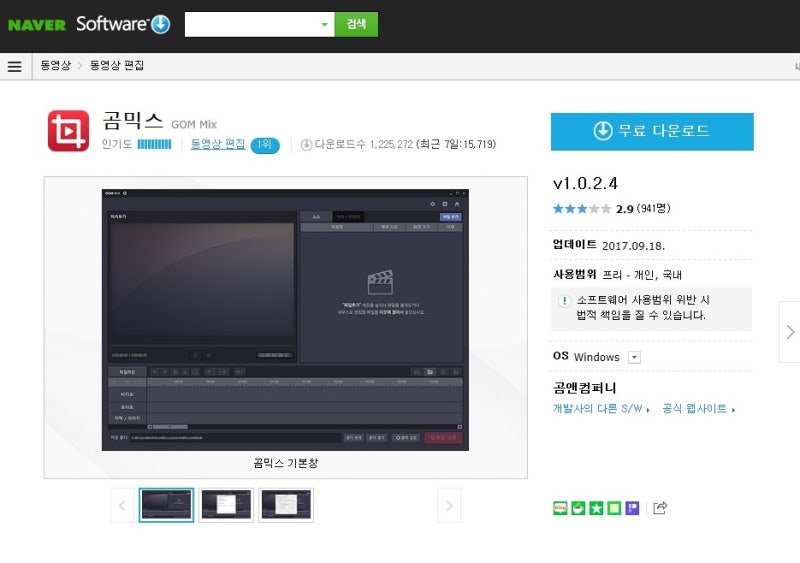Open the search box suggestion dropdown arrow
The image size is (800, 563).
click(324, 25)
